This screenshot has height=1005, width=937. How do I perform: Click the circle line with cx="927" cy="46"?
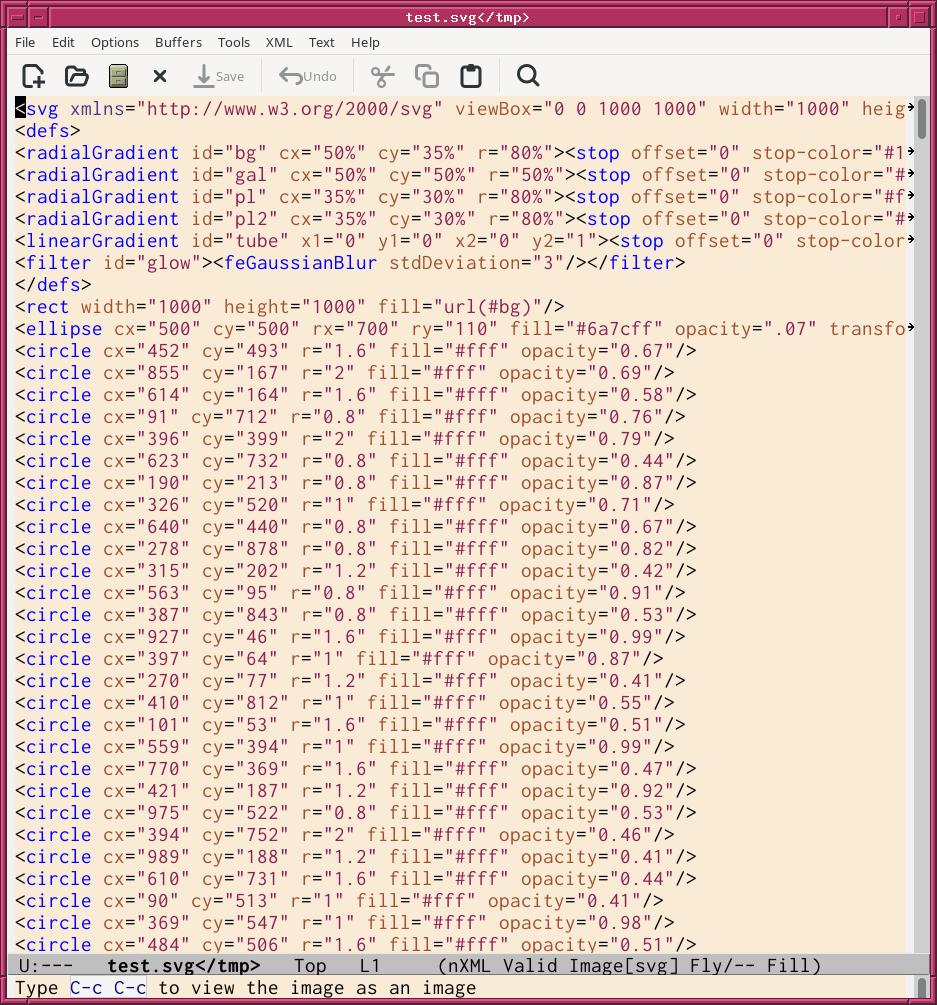click(350, 636)
